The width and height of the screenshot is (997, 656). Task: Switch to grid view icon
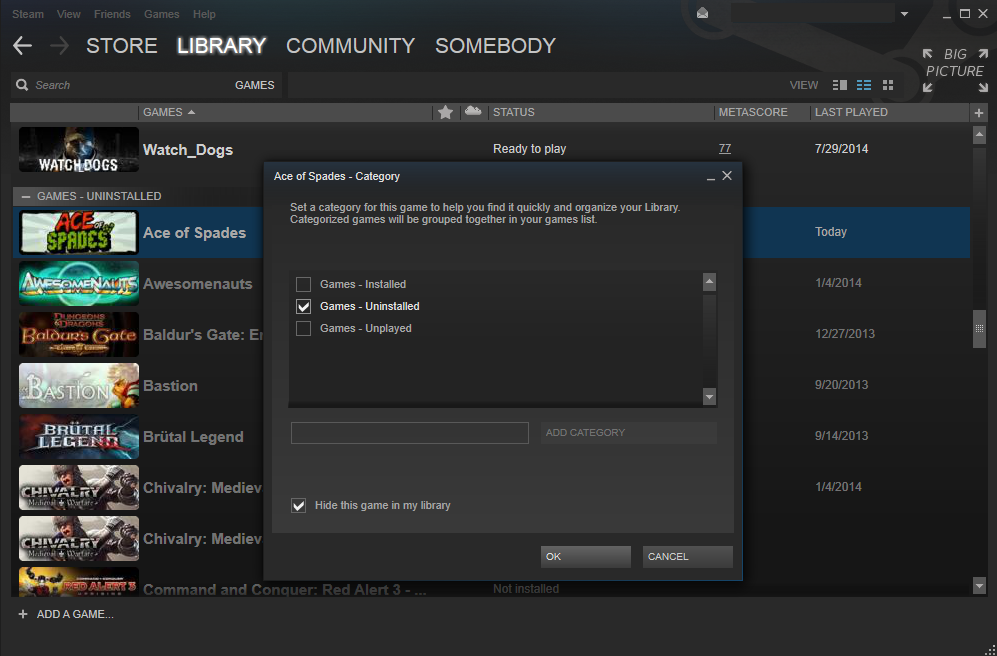[888, 85]
